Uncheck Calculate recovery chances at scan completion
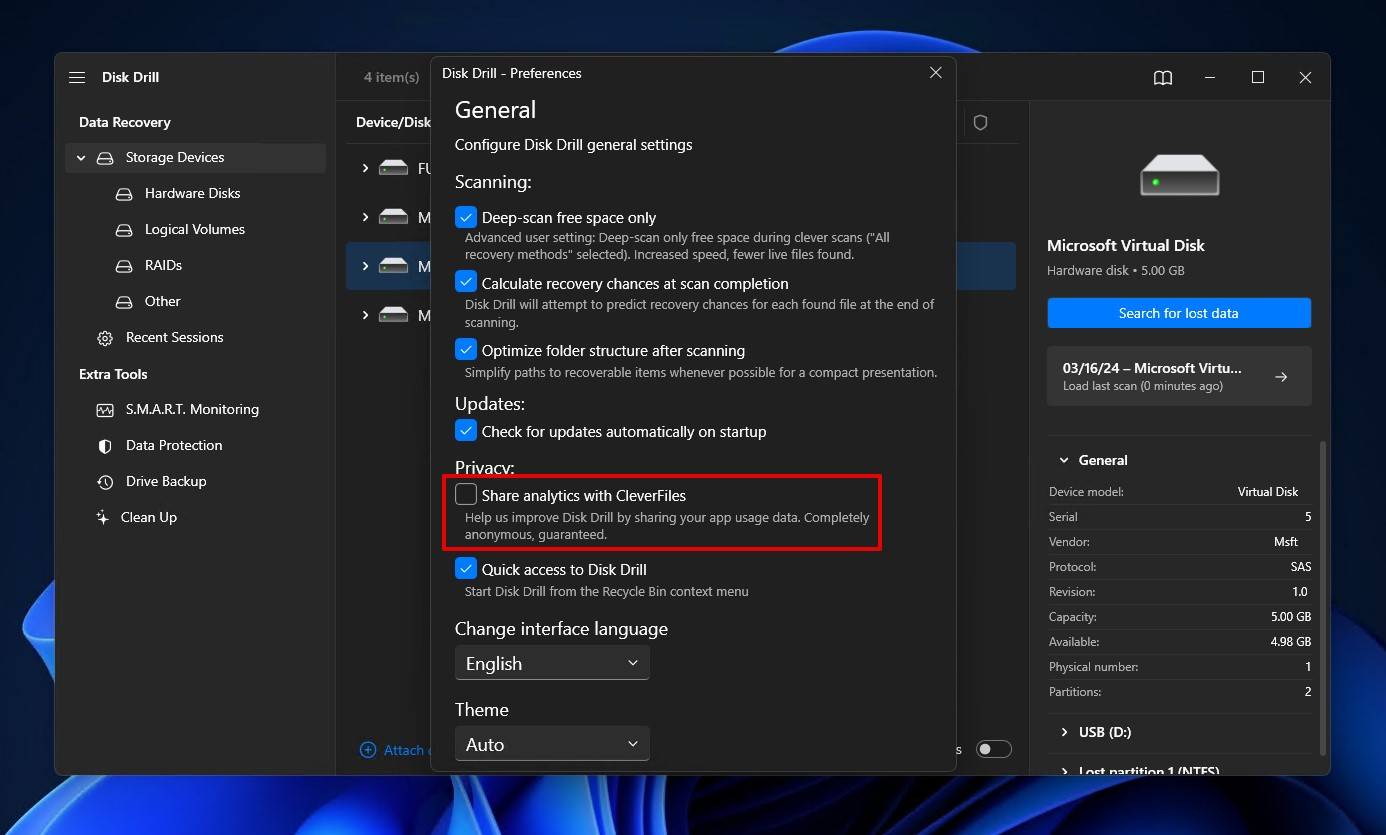 click(x=466, y=283)
